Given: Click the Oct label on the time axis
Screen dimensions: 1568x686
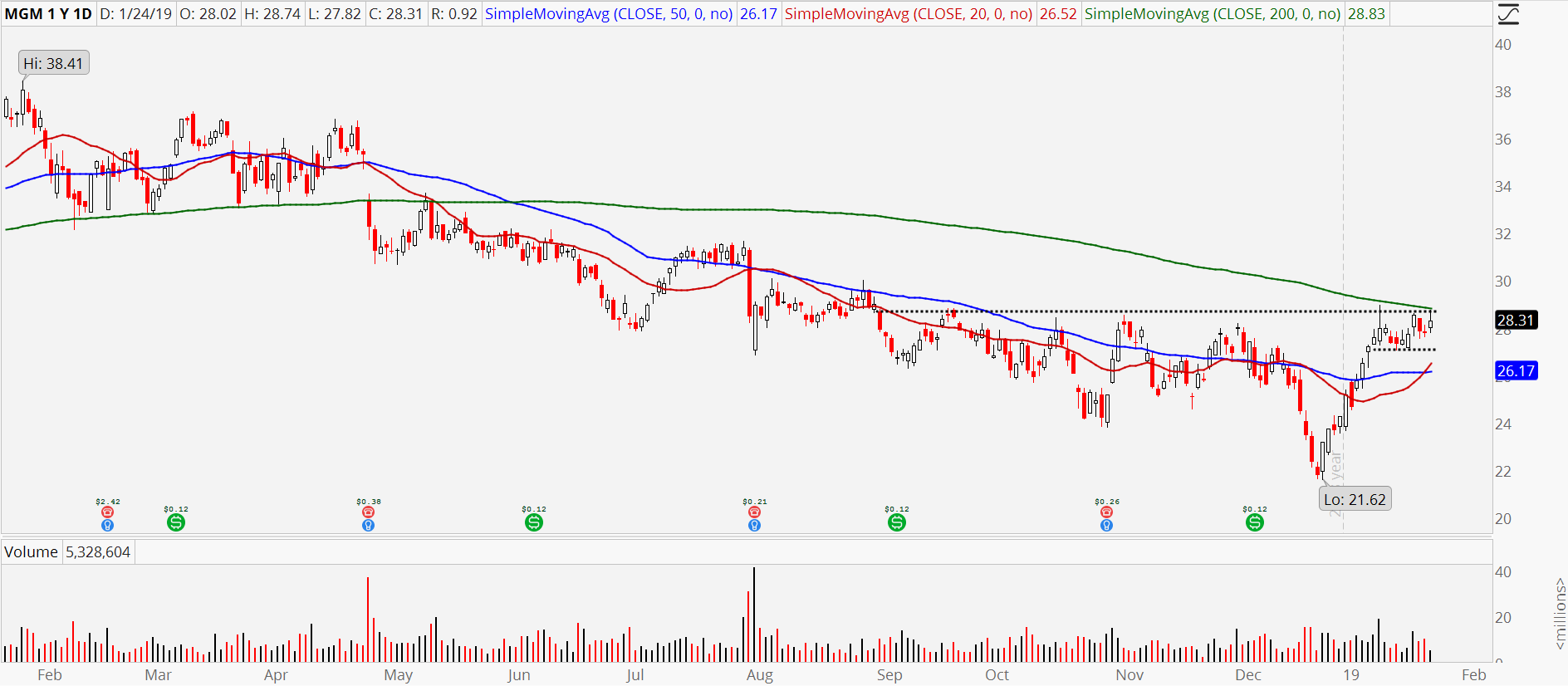Looking at the screenshot, I should [997, 675].
